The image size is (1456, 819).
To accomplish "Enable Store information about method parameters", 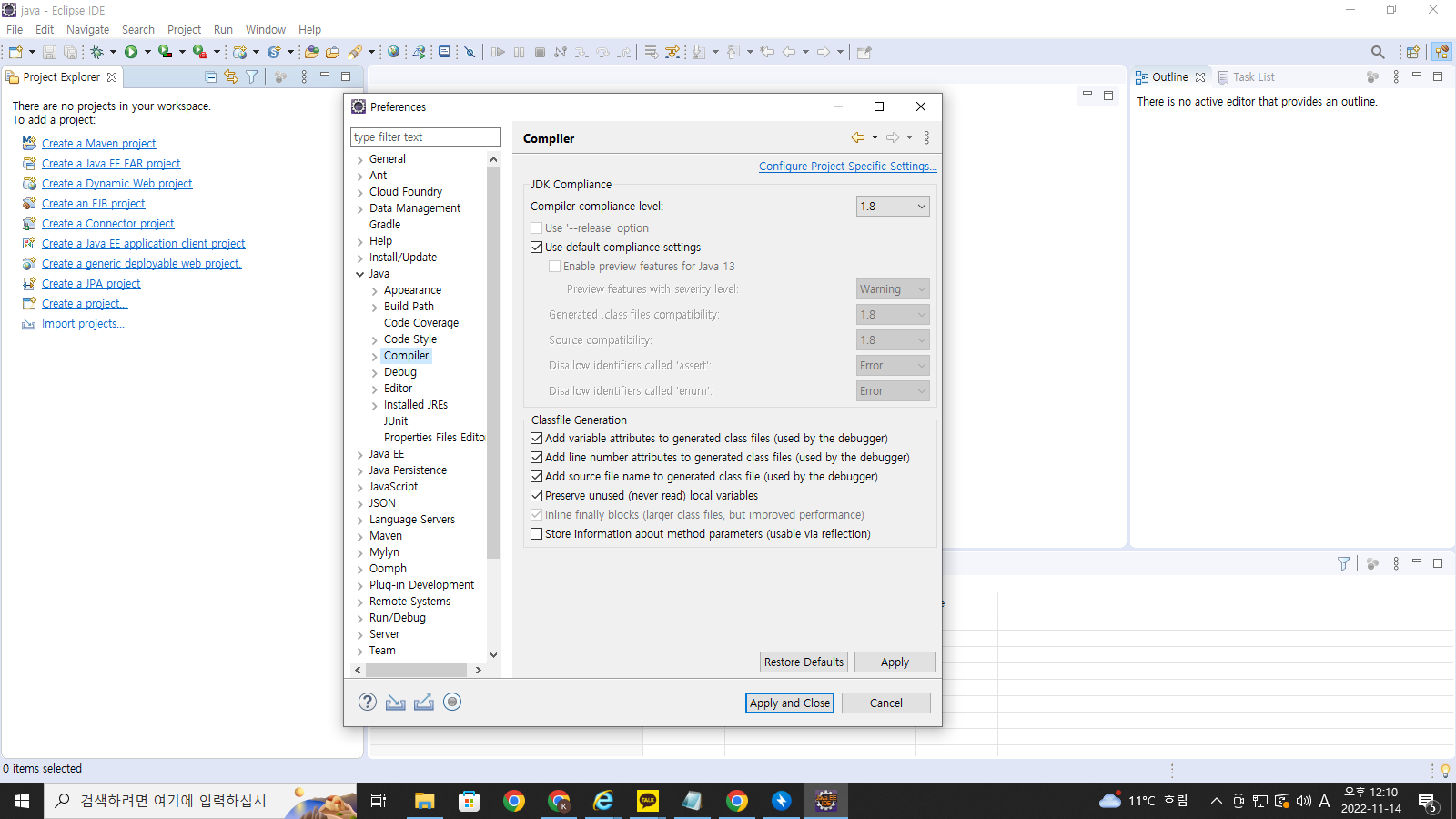I will click(537, 534).
